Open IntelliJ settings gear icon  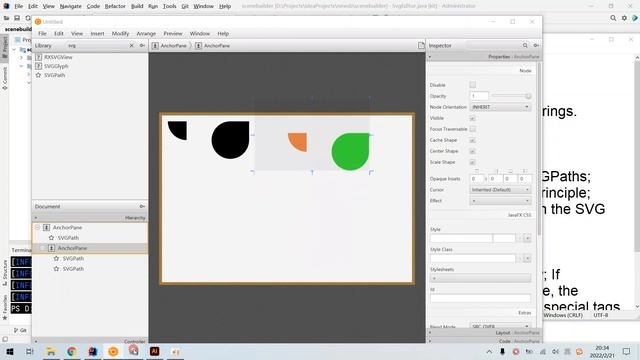624,18
